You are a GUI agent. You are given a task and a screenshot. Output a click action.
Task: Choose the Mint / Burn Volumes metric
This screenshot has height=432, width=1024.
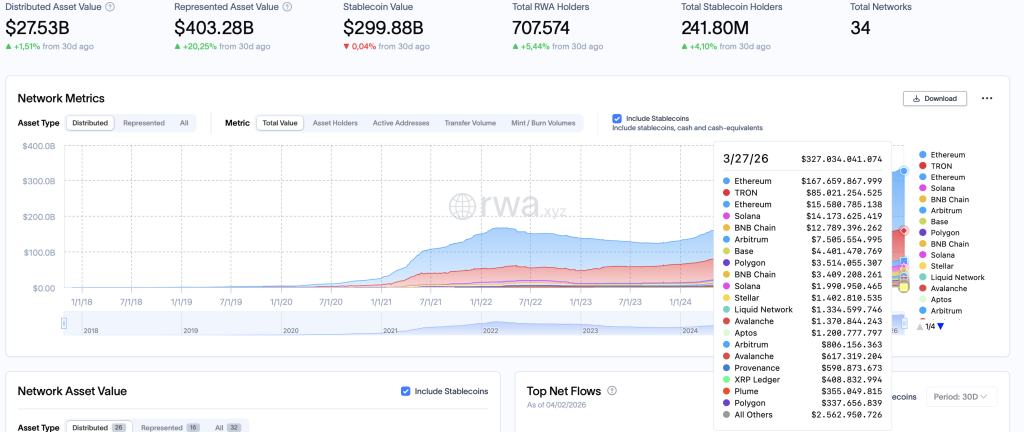pos(543,123)
